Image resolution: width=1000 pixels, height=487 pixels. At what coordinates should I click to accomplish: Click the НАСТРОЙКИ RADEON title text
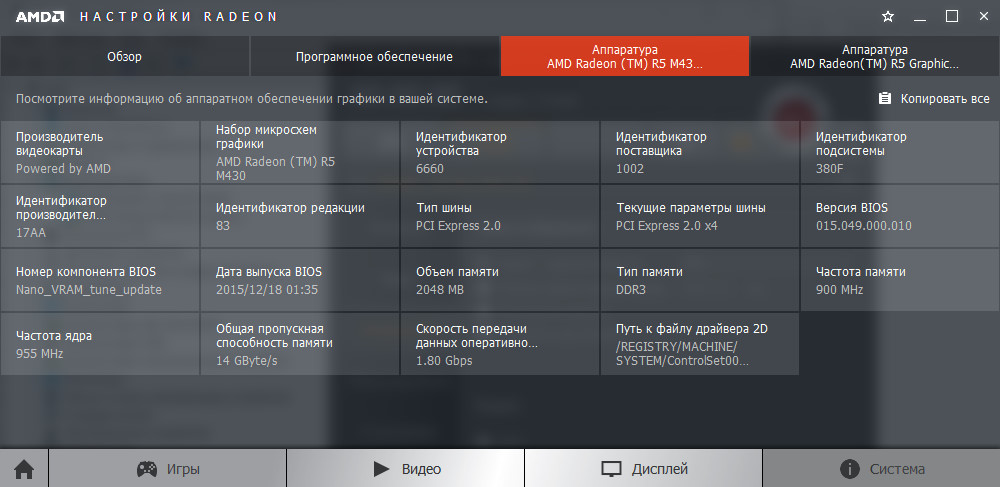(x=178, y=17)
